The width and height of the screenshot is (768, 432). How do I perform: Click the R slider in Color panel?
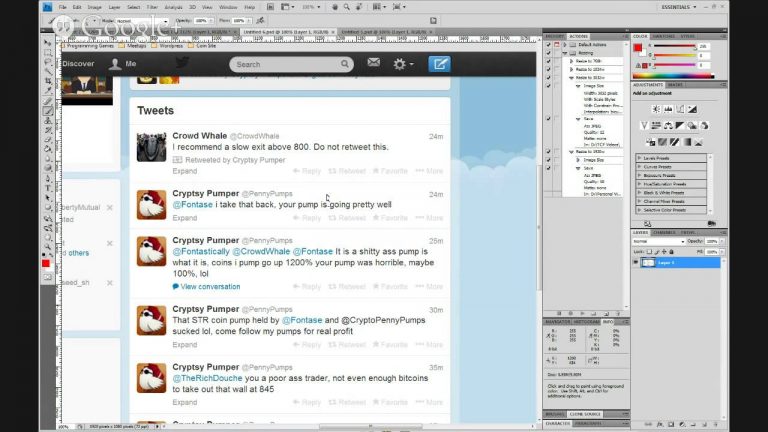point(674,46)
